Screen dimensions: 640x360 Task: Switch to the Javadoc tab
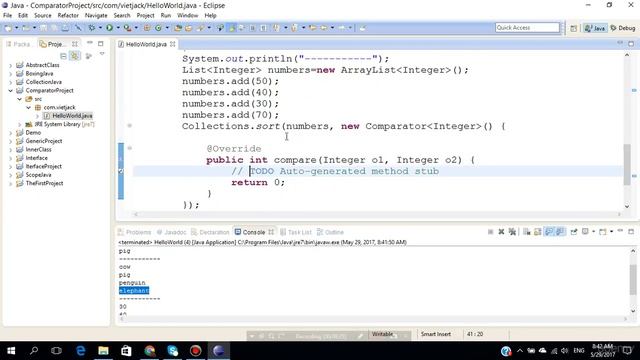171,232
